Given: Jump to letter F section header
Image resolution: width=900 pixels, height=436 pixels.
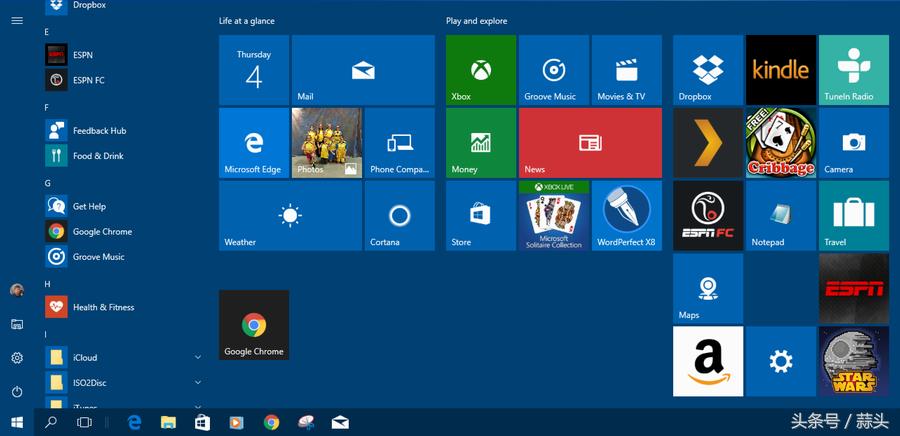Looking at the screenshot, I should [46, 108].
